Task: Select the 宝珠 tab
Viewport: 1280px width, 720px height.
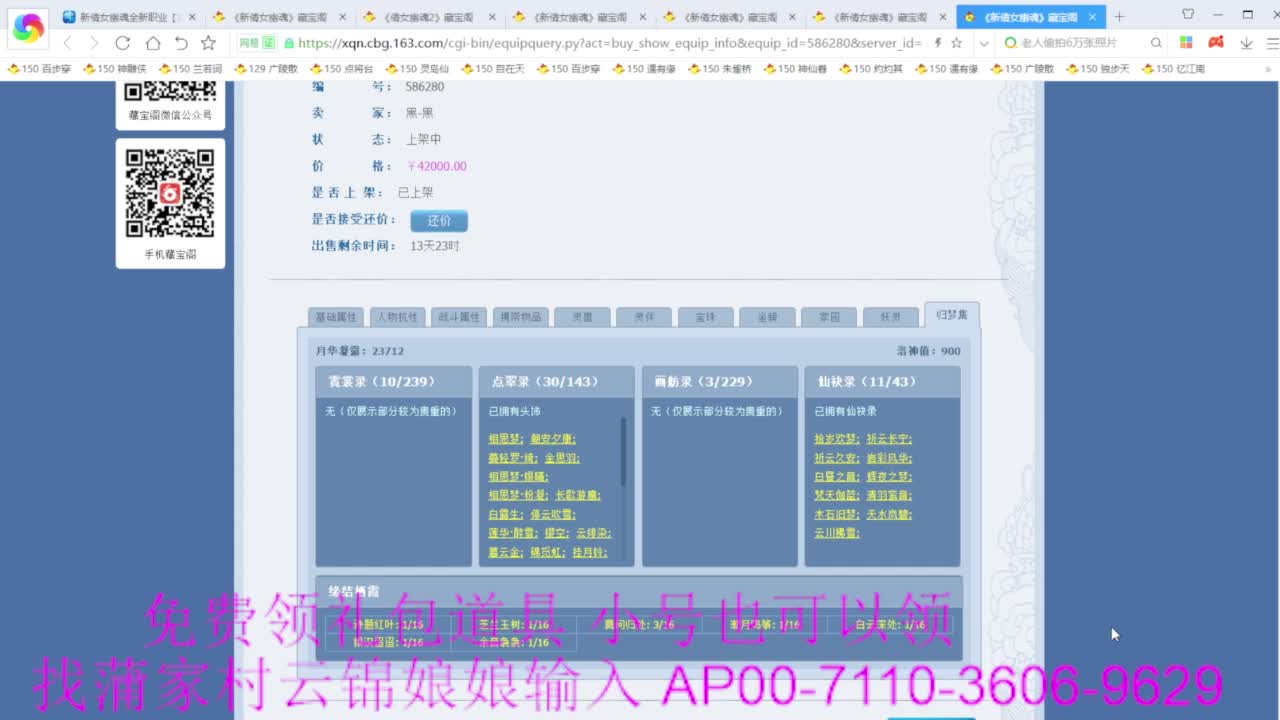Action: (706, 316)
